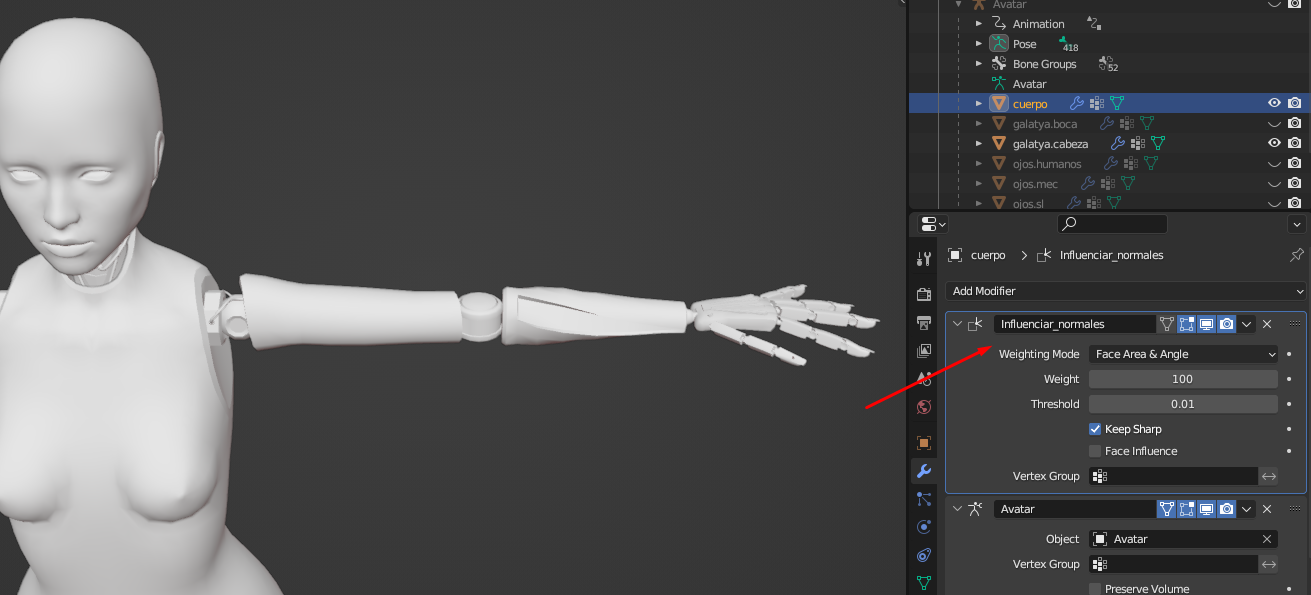
Task: Open the Particles properties tab
Action: (x=924, y=499)
